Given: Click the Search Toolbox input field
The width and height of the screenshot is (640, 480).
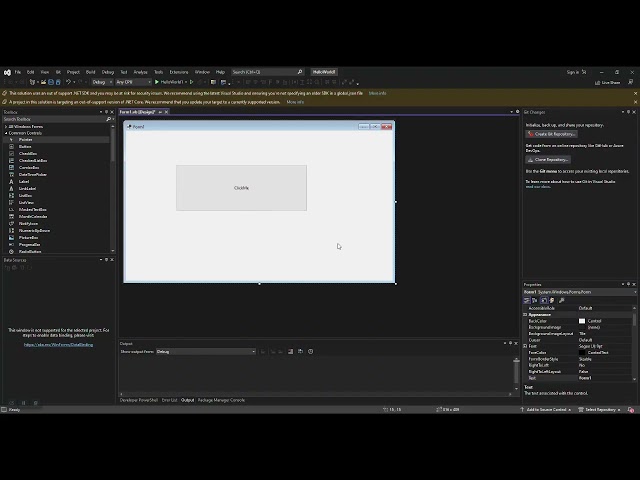Looking at the screenshot, I should point(54,119).
